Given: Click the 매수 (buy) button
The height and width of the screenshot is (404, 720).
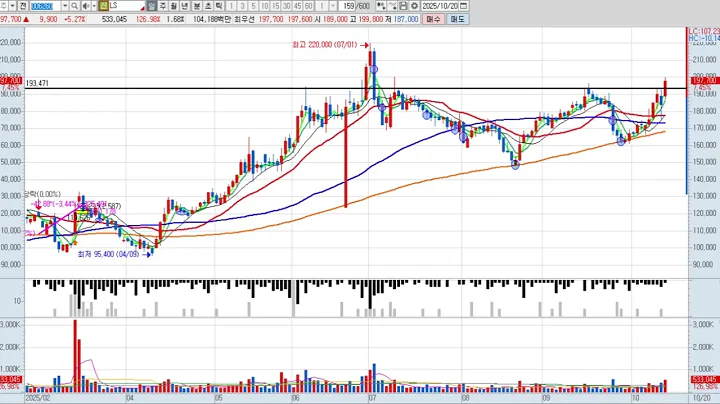Looking at the screenshot, I should (433, 19).
